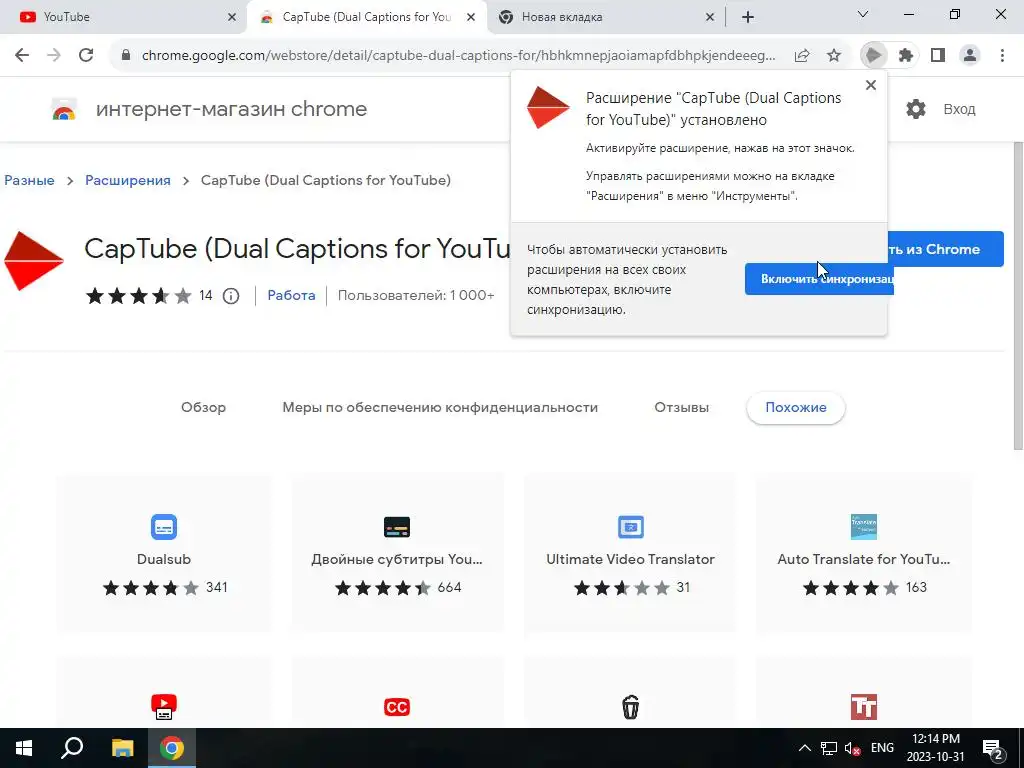Close the Новая вкладка browser tab
The width and height of the screenshot is (1024, 768).
710,17
